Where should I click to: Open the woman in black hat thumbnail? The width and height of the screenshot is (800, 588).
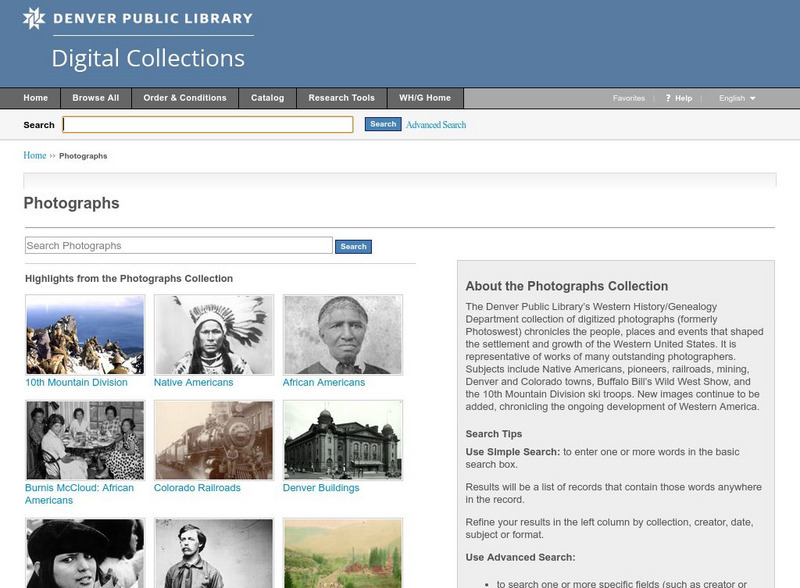point(85,553)
